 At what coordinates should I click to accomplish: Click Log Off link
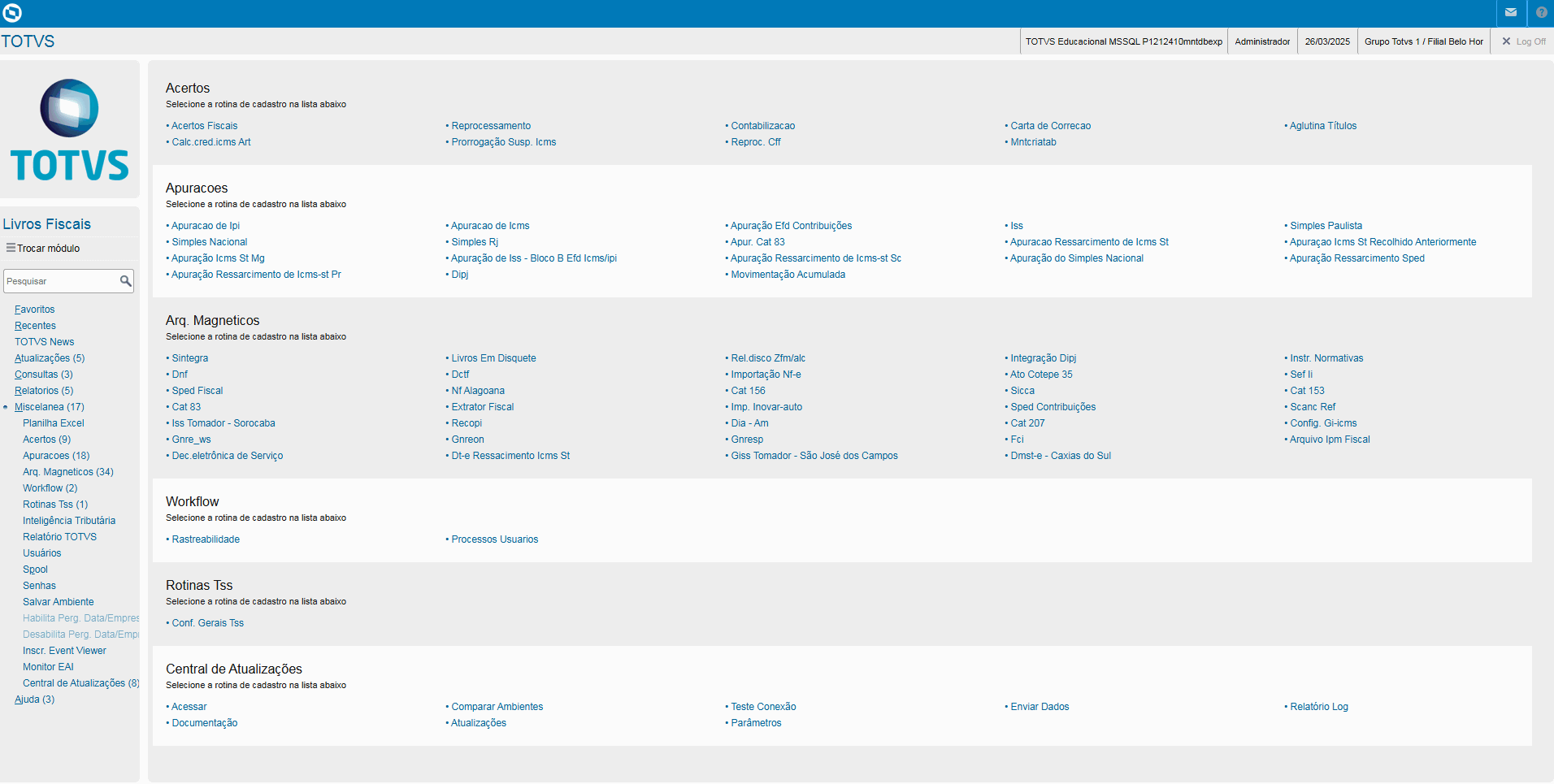coord(1531,41)
